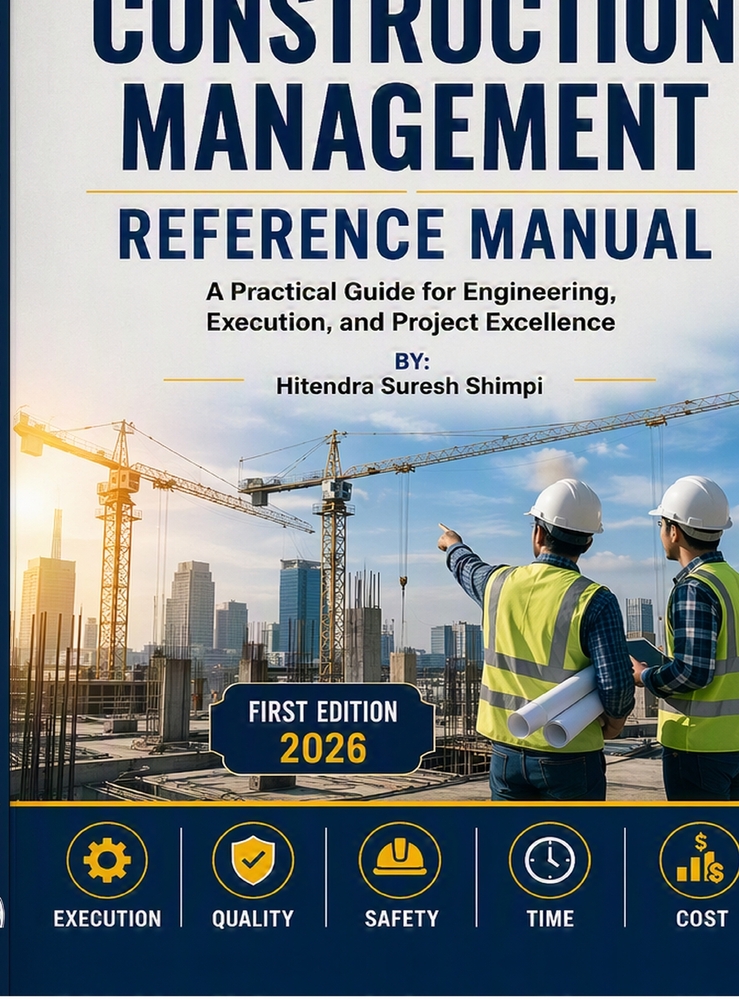Click the BY: label

click(412, 361)
